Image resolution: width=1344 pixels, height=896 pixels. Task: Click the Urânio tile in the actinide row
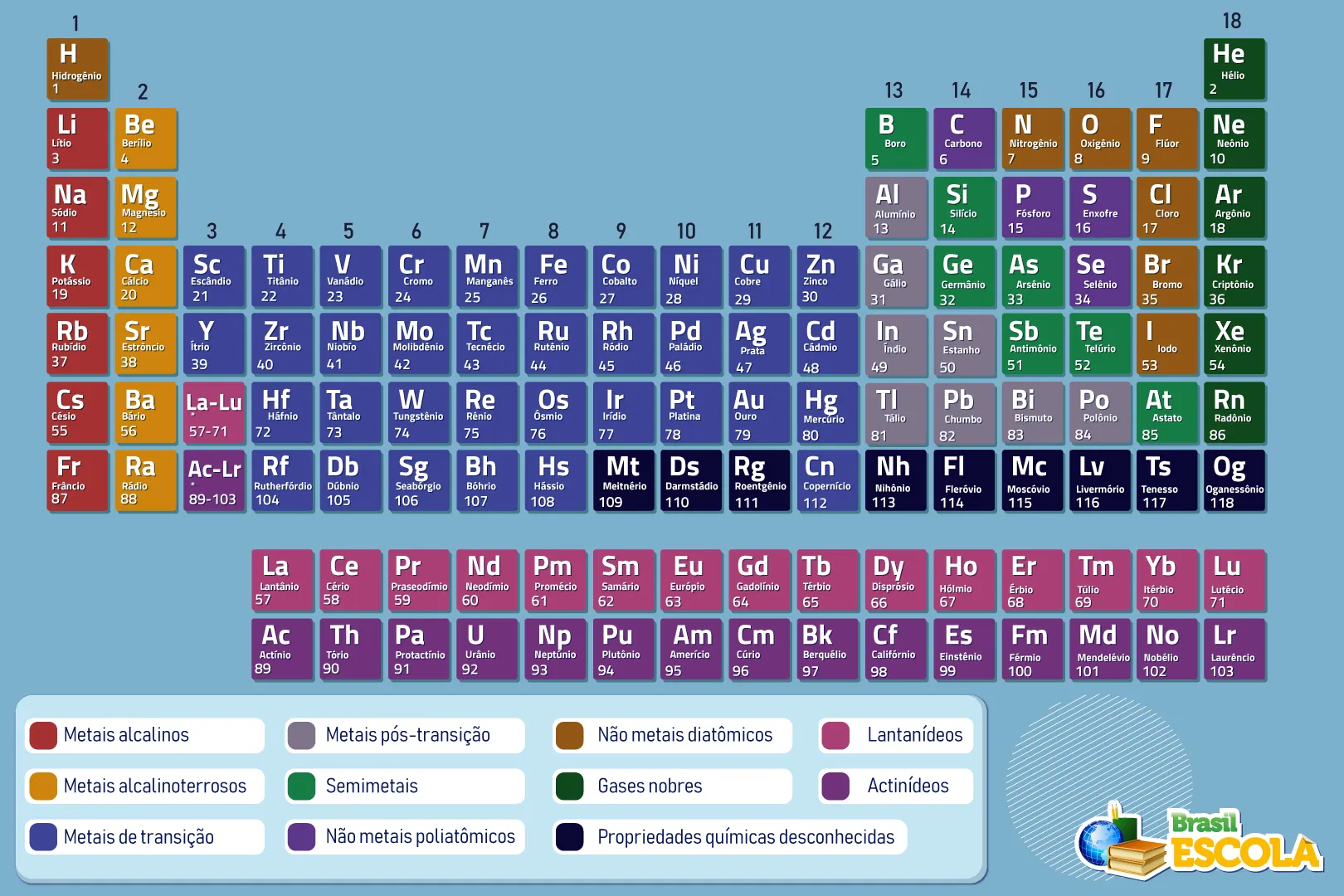point(486,650)
